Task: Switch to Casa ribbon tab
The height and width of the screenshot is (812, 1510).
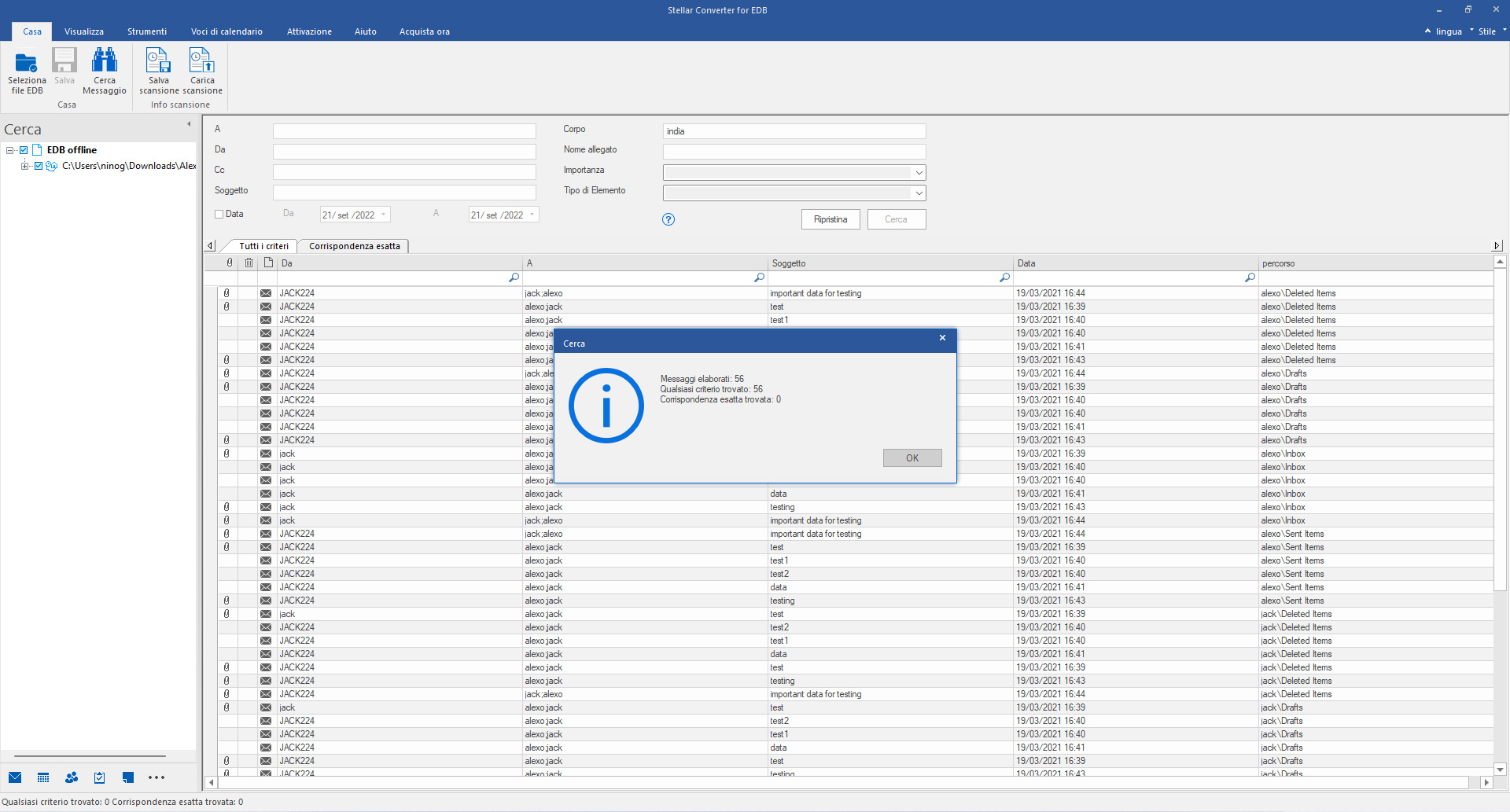Action: (x=32, y=31)
